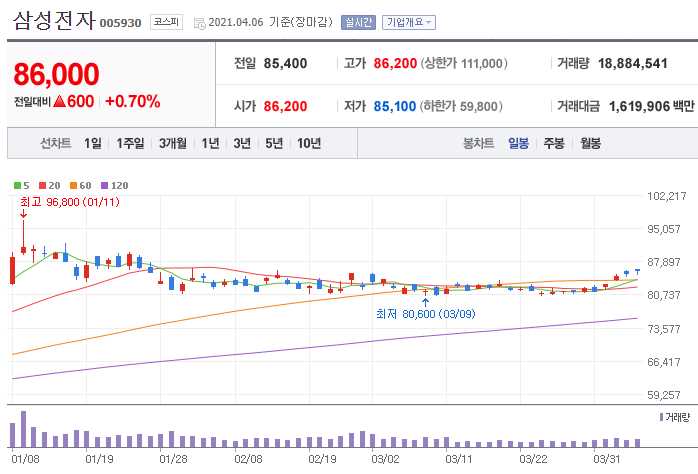Screen dimensions: 698x474
Task: Click the 거래대금 value 1,619,906 백만
Action: (651, 106)
